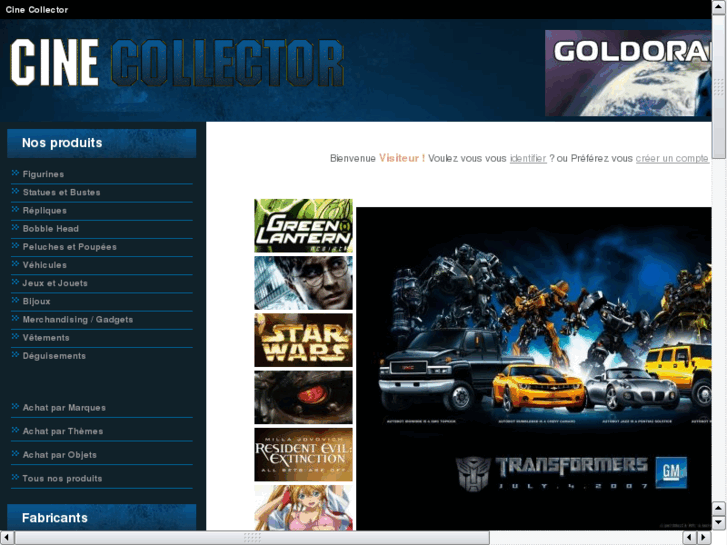Click the Visiteur ! greeting text
Viewport: 727px width, 545px height.
coord(402,158)
